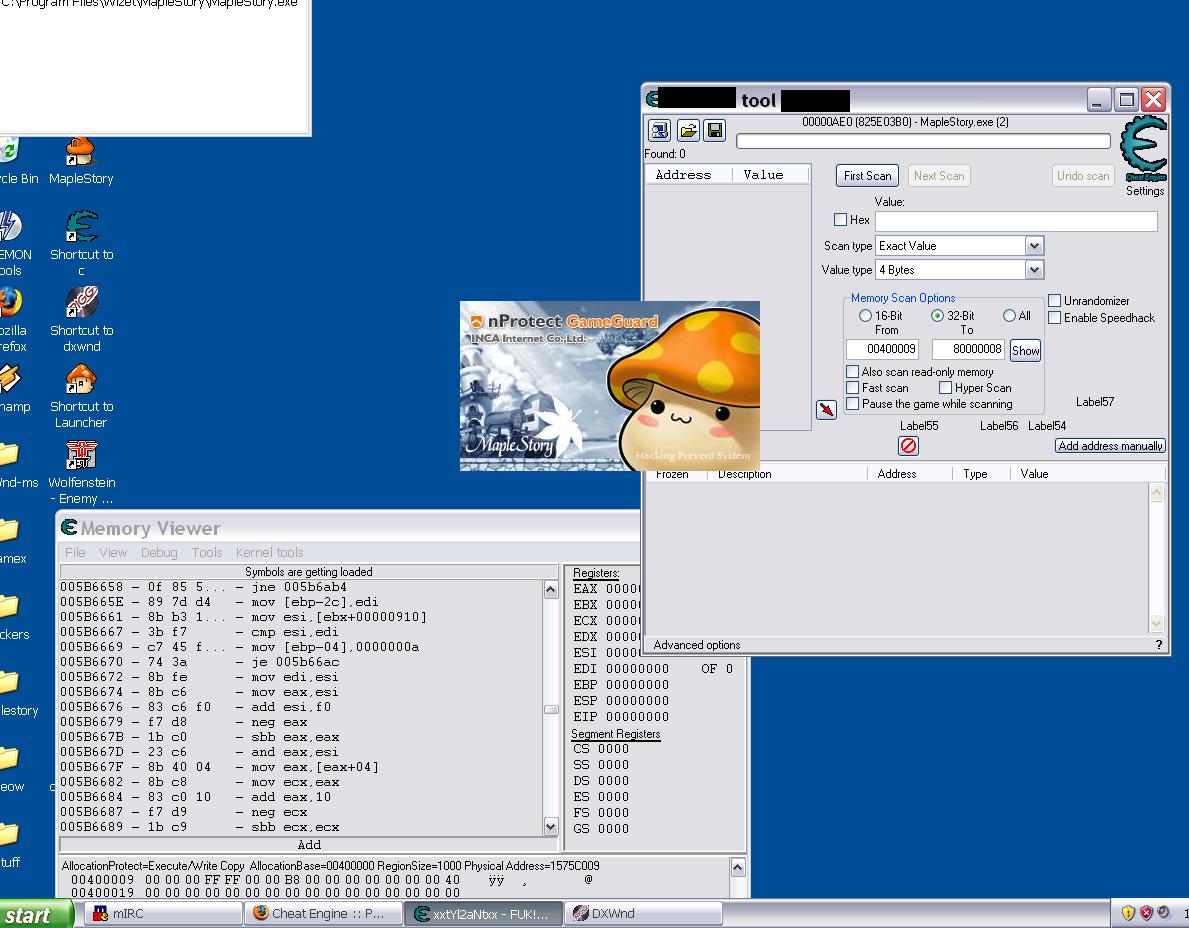Screen dimensions: 1189x928
Task: Select the Wolfenstein Enemy Territory desktop icon
Action: (x=81, y=473)
